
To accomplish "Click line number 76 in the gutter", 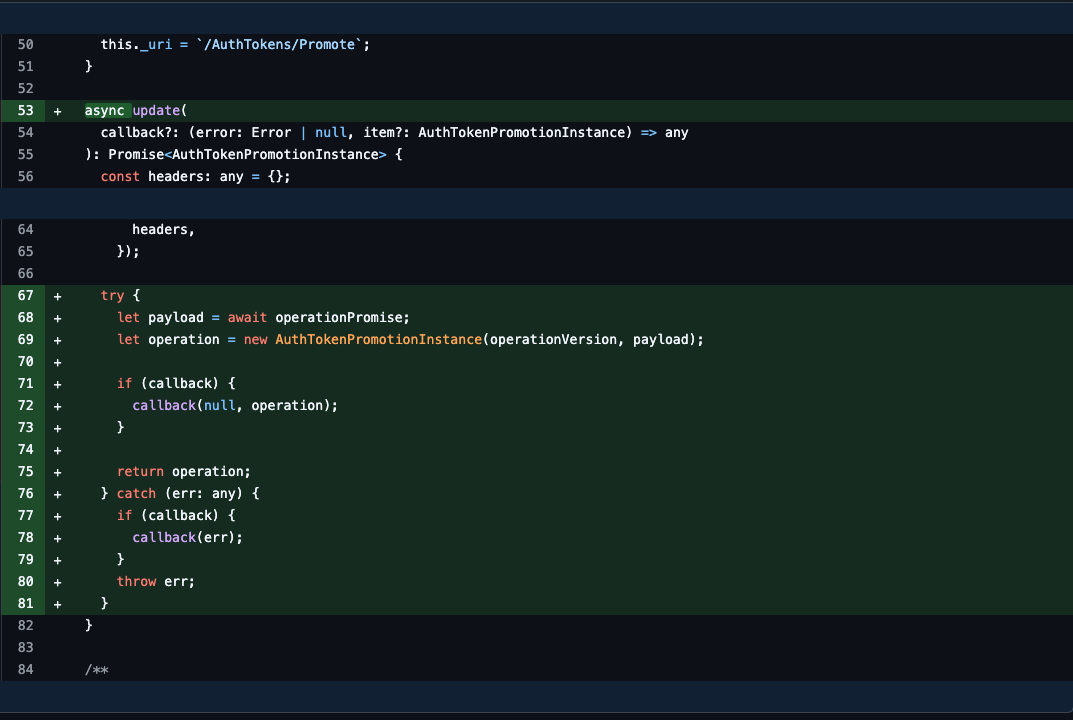I will pos(25,493).
